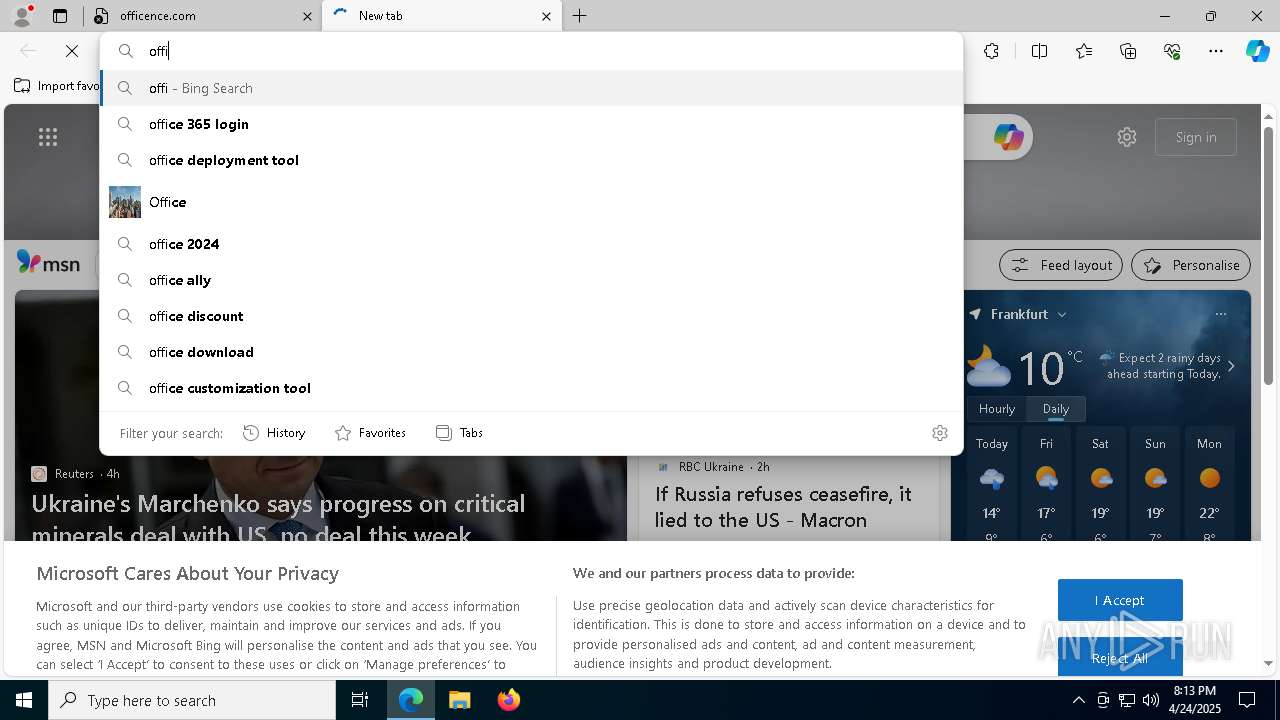This screenshot has height=720, width=1280.
Task: Click the msn logo
Action: tap(48, 263)
